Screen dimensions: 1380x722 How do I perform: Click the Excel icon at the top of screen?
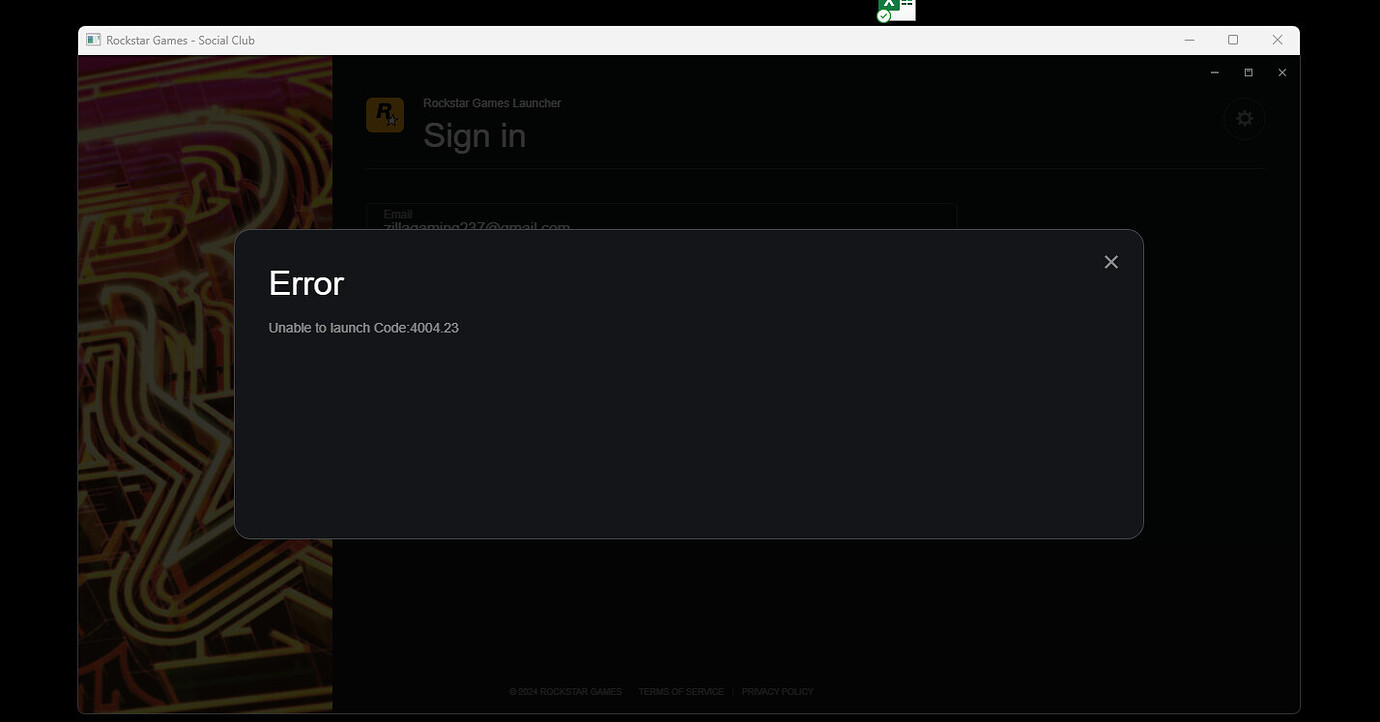point(893,8)
